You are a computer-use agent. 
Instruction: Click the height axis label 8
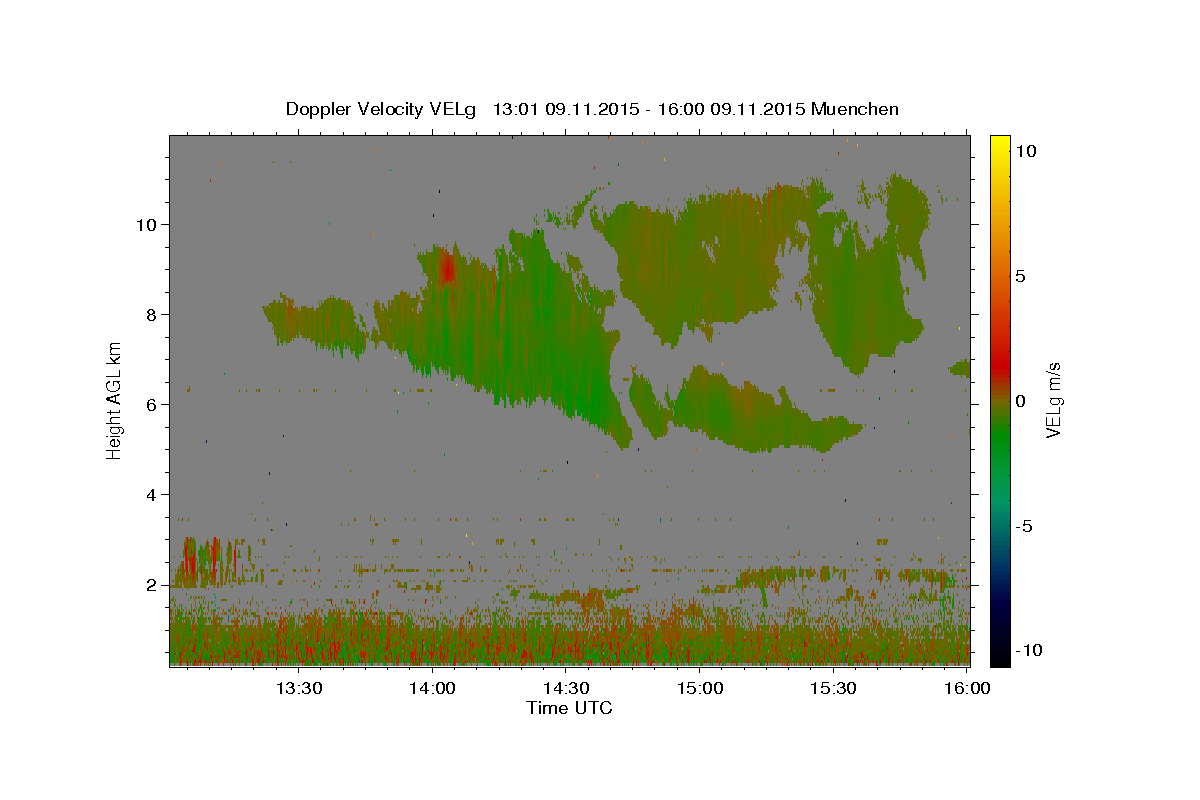point(151,314)
